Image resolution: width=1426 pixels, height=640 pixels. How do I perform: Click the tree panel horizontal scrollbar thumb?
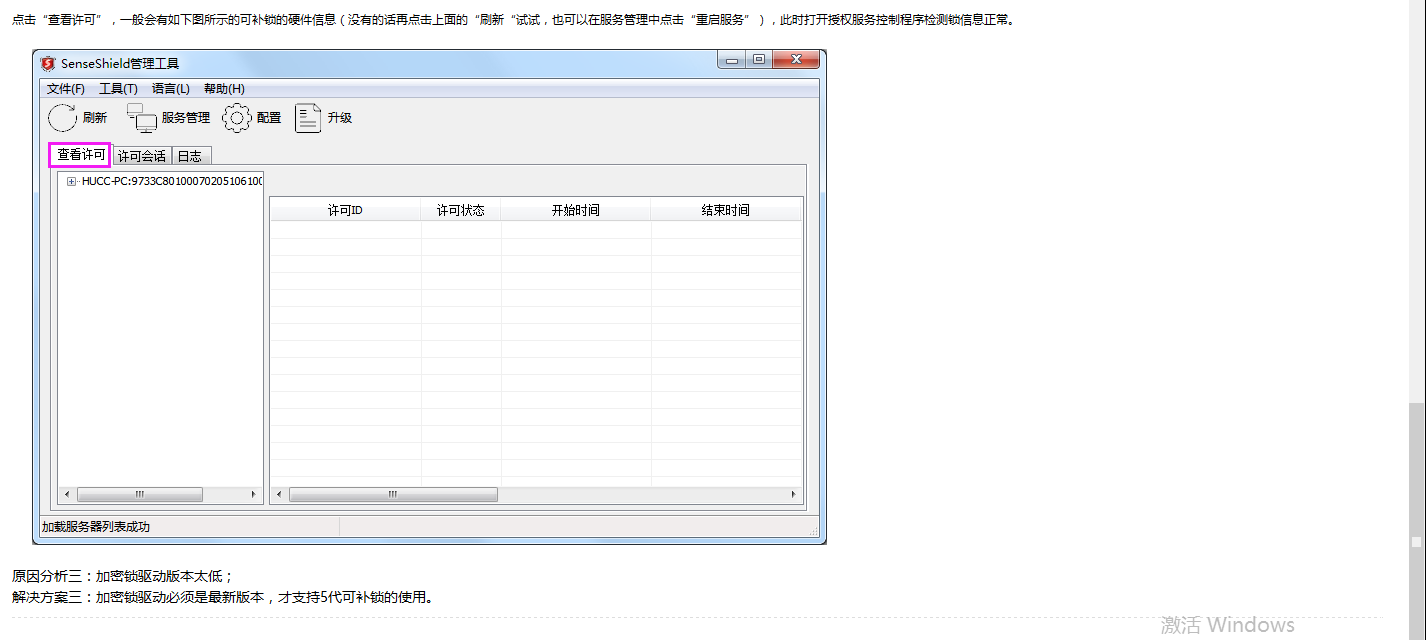pyautogui.click(x=140, y=494)
